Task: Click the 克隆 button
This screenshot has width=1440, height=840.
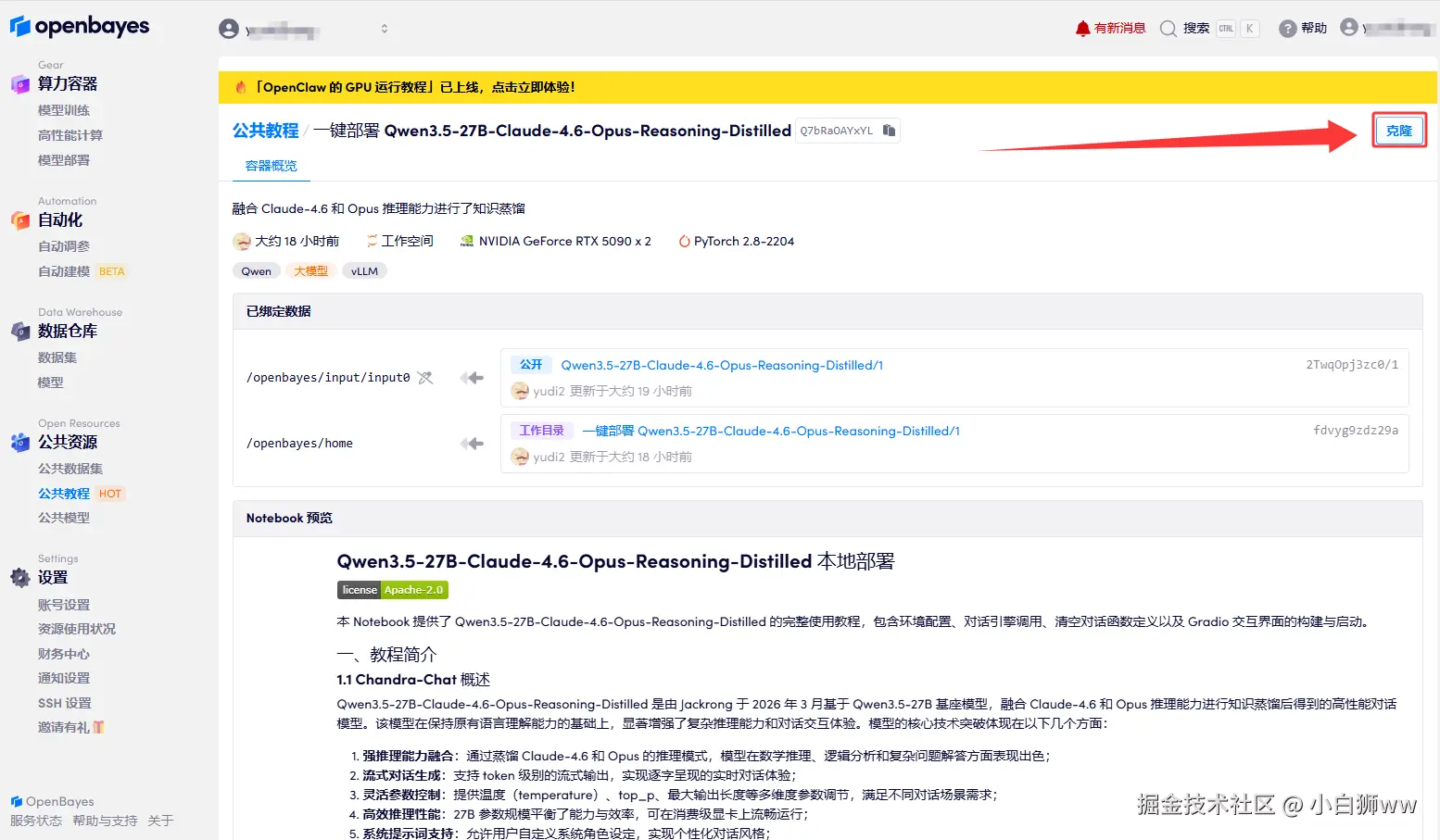Action: coord(1398,131)
